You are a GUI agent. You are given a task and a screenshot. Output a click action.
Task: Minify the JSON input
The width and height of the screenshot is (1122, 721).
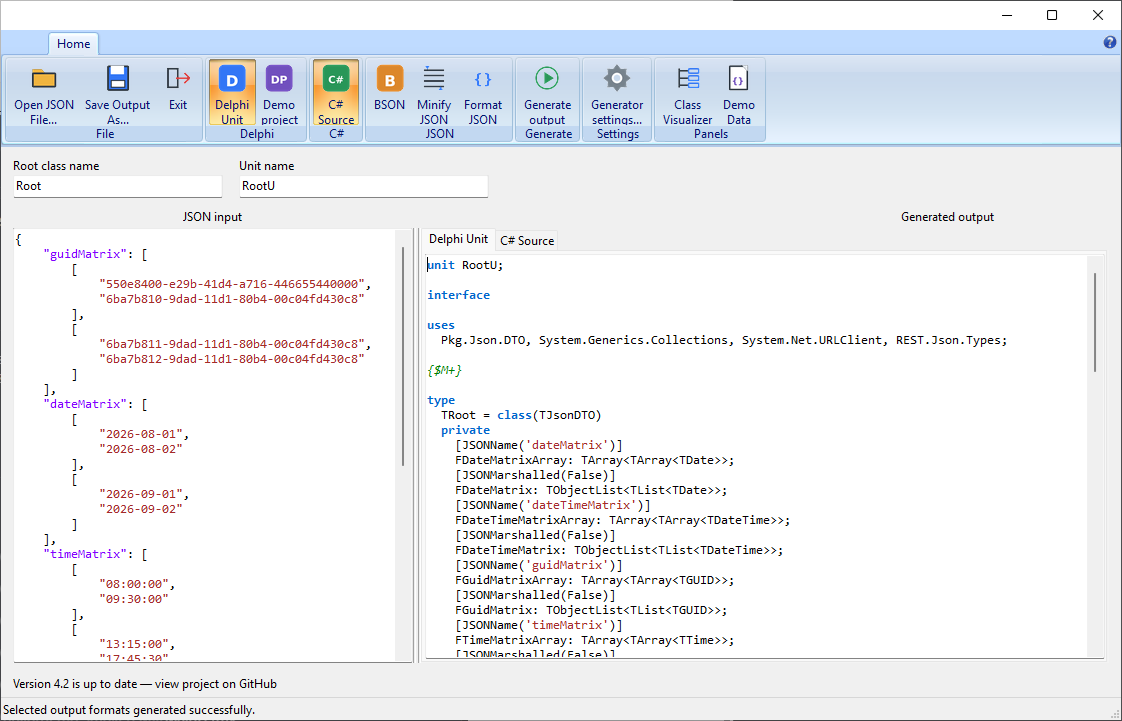point(434,94)
